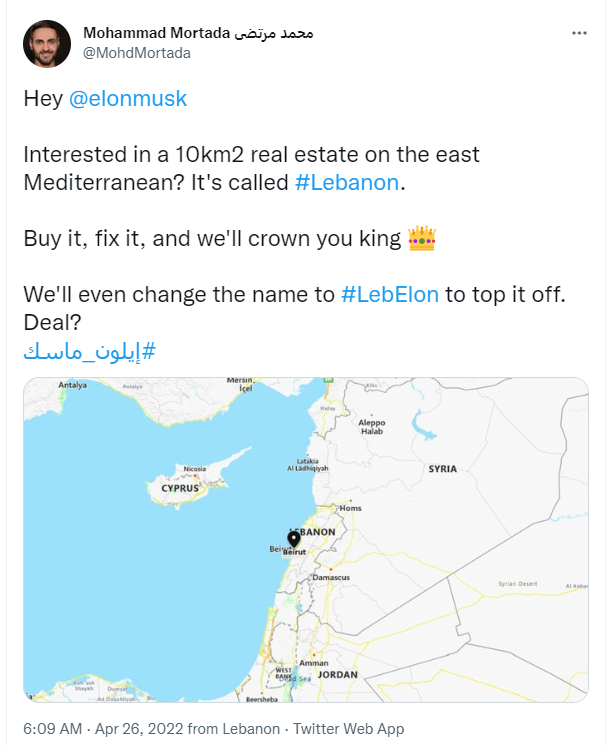Image resolution: width=616 pixels, height=746 pixels.
Task: Click the crown emoji in the tweet
Action: pyautogui.click(x=422, y=240)
